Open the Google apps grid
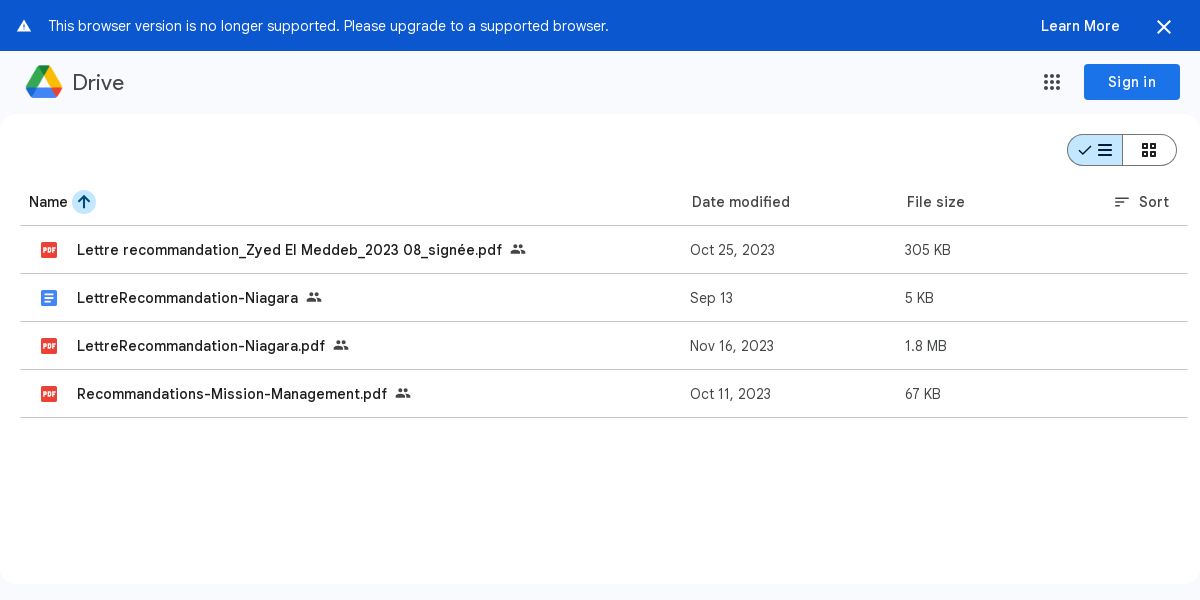This screenshot has width=1200, height=600. [1052, 82]
